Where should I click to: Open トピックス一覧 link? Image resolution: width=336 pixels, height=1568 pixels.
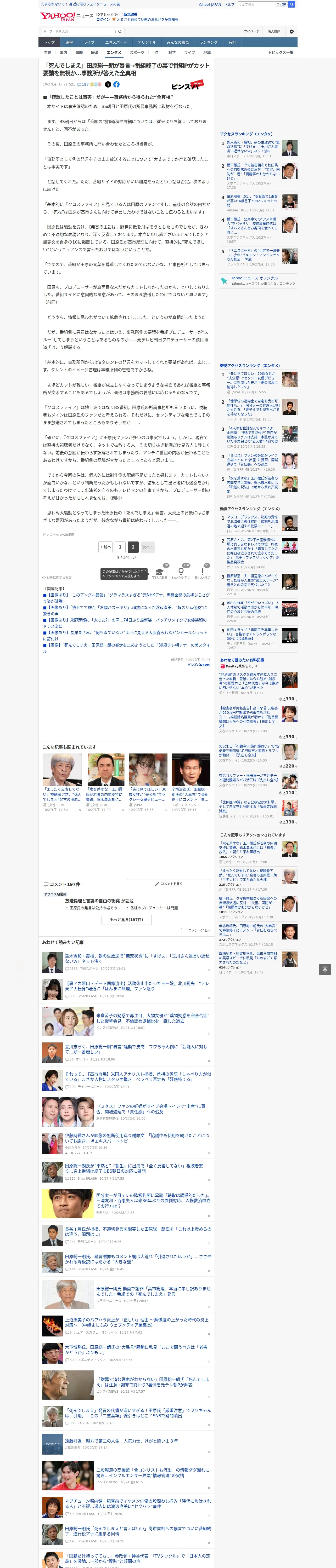(281, 52)
